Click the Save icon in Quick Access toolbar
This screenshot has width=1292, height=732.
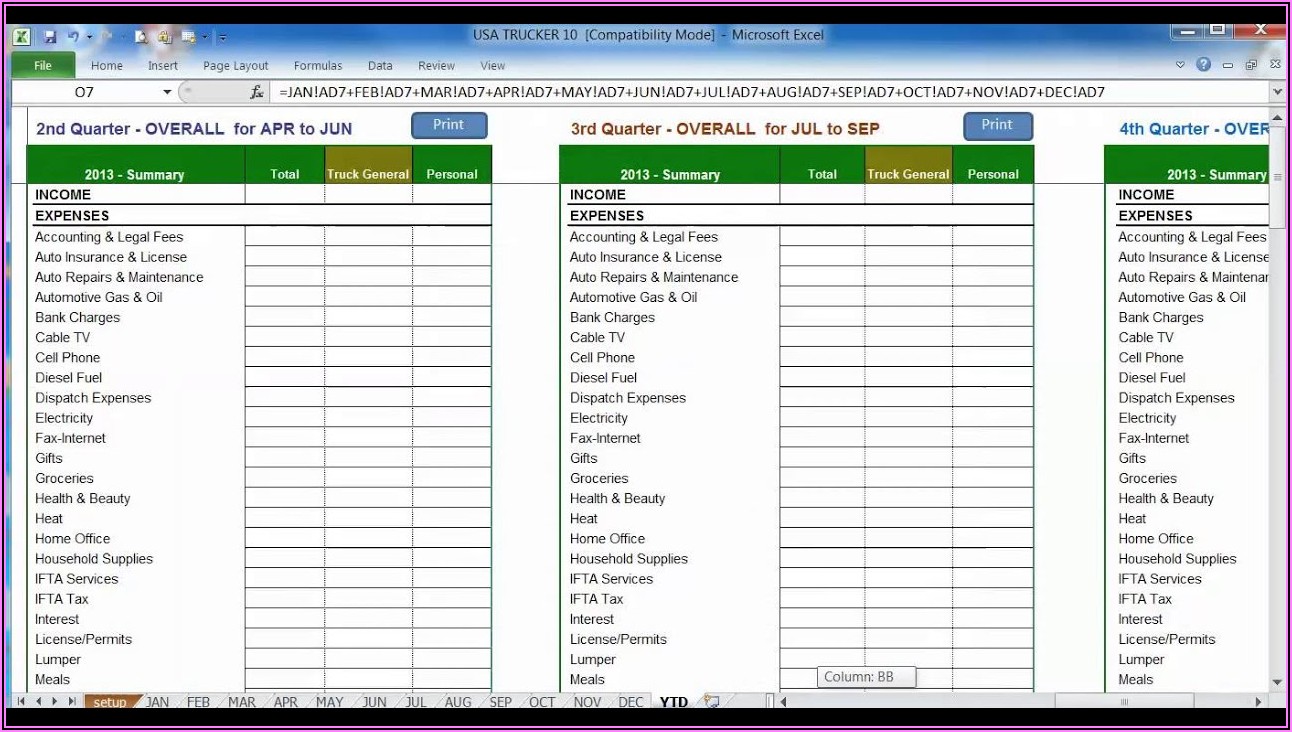point(50,37)
